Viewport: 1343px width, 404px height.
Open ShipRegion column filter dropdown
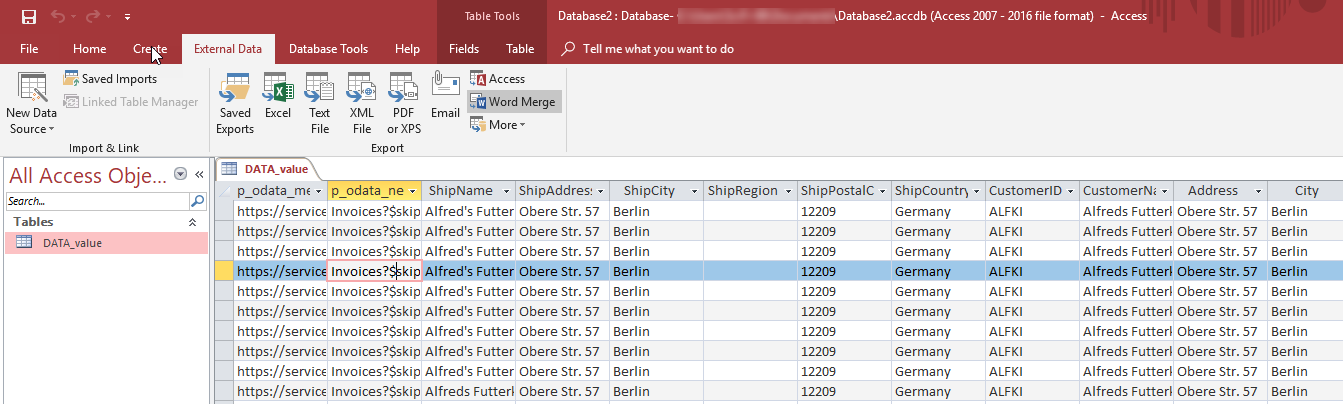tap(789, 191)
